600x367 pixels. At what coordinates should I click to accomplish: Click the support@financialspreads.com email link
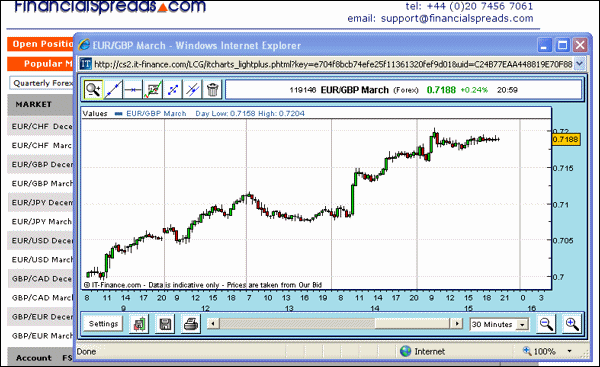pos(457,18)
